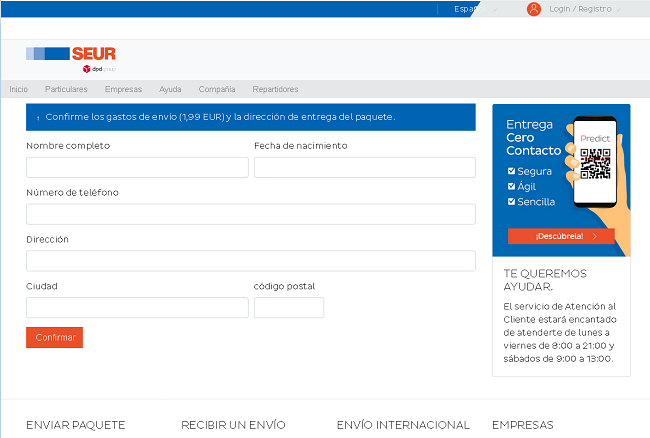
Task: Click the arrow on the ¡Descúbrela! button
Action: tap(595, 237)
